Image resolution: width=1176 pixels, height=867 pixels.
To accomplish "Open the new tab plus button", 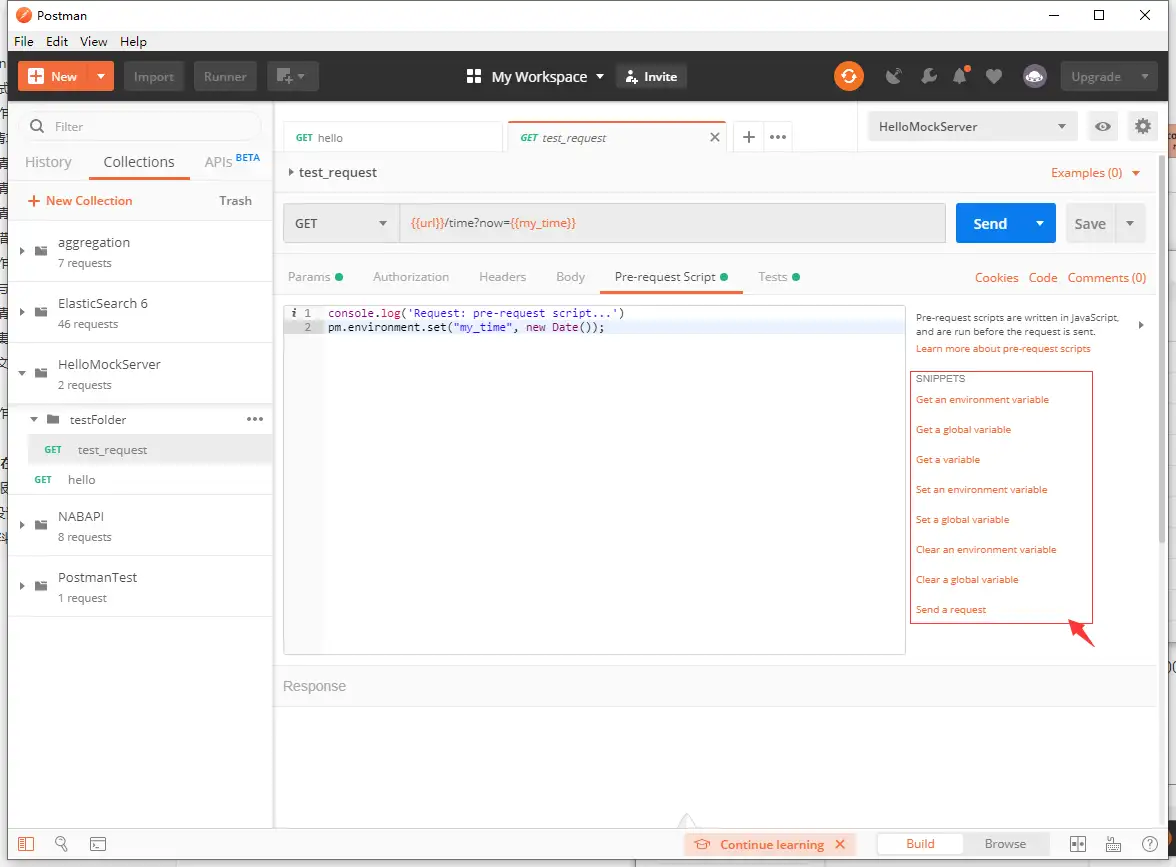I will coord(748,137).
